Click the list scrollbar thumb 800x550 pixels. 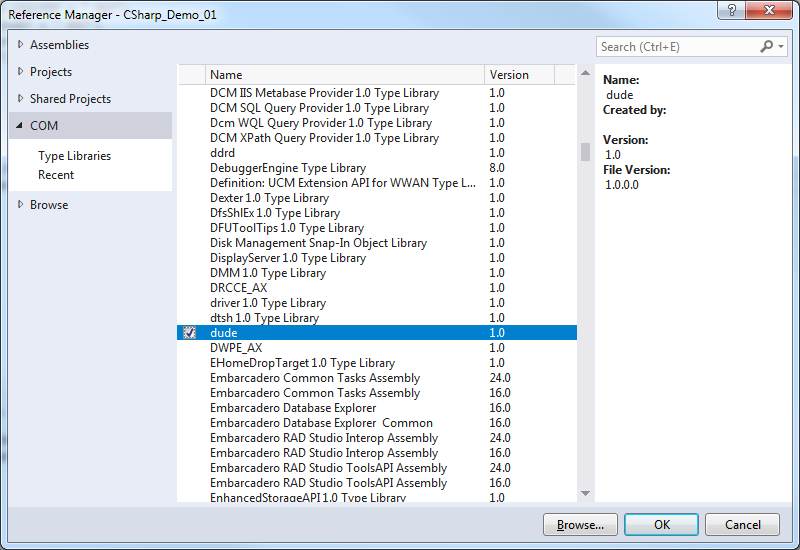[585, 152]
